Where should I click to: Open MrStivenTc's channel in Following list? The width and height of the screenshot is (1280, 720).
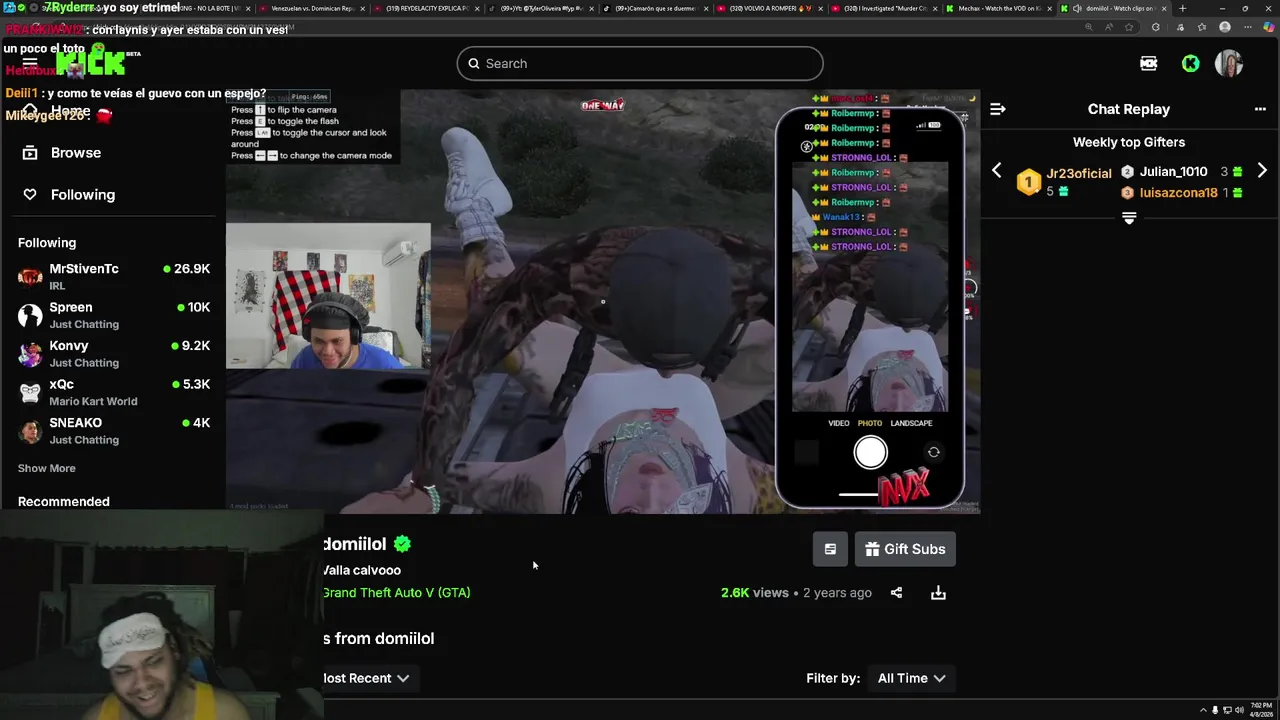tap(113, 277)
